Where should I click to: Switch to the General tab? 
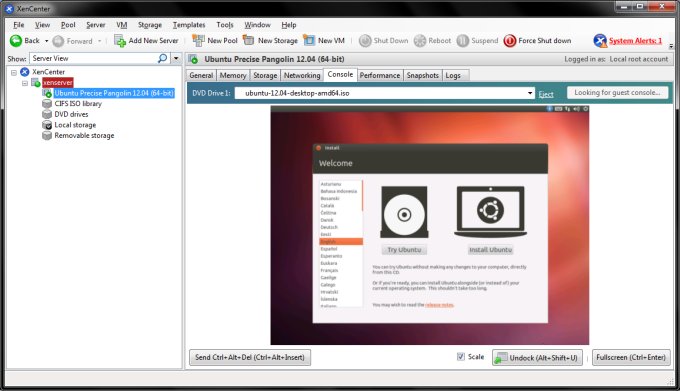(x=201, y=75)
